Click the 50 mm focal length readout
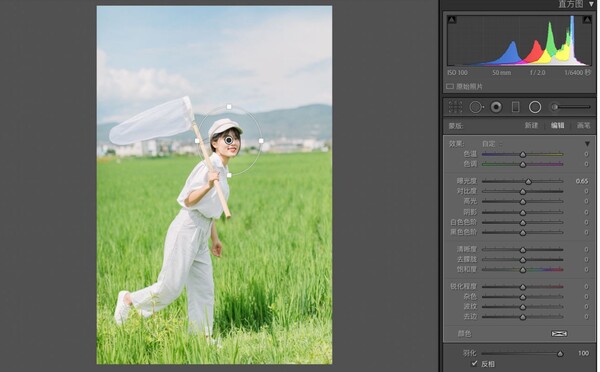Screen dimensions: 600x372 pos(502,73)
